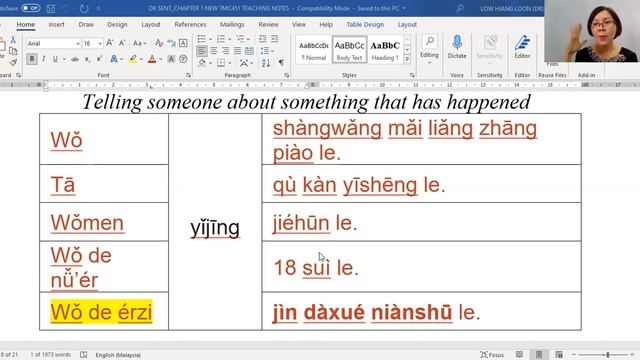Open Line and Paragraph Spacing dropdown
This screenshot has width=640, height=360.
tap(266, 51)
